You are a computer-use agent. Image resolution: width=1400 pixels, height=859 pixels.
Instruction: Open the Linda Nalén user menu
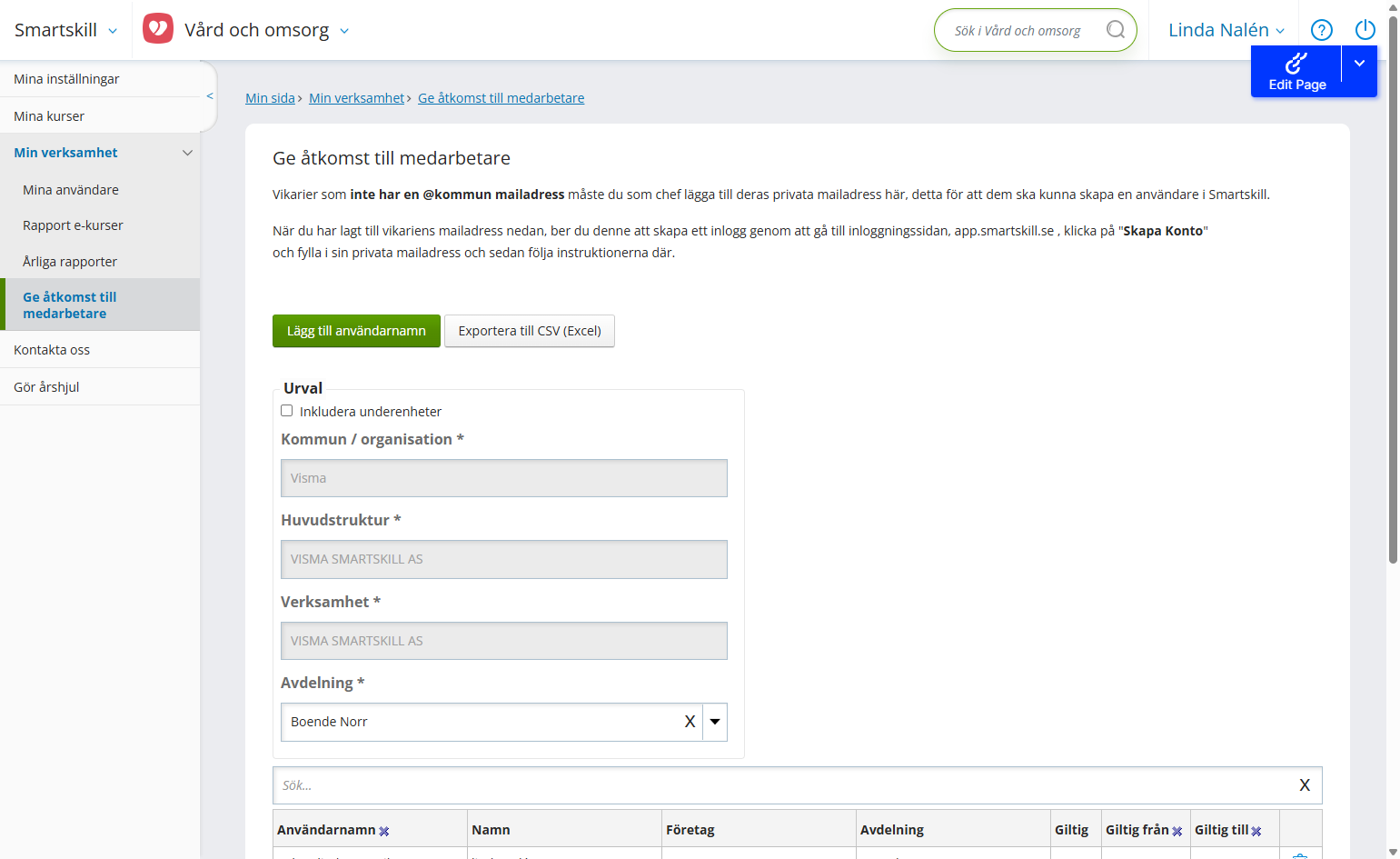[1226, 30]
